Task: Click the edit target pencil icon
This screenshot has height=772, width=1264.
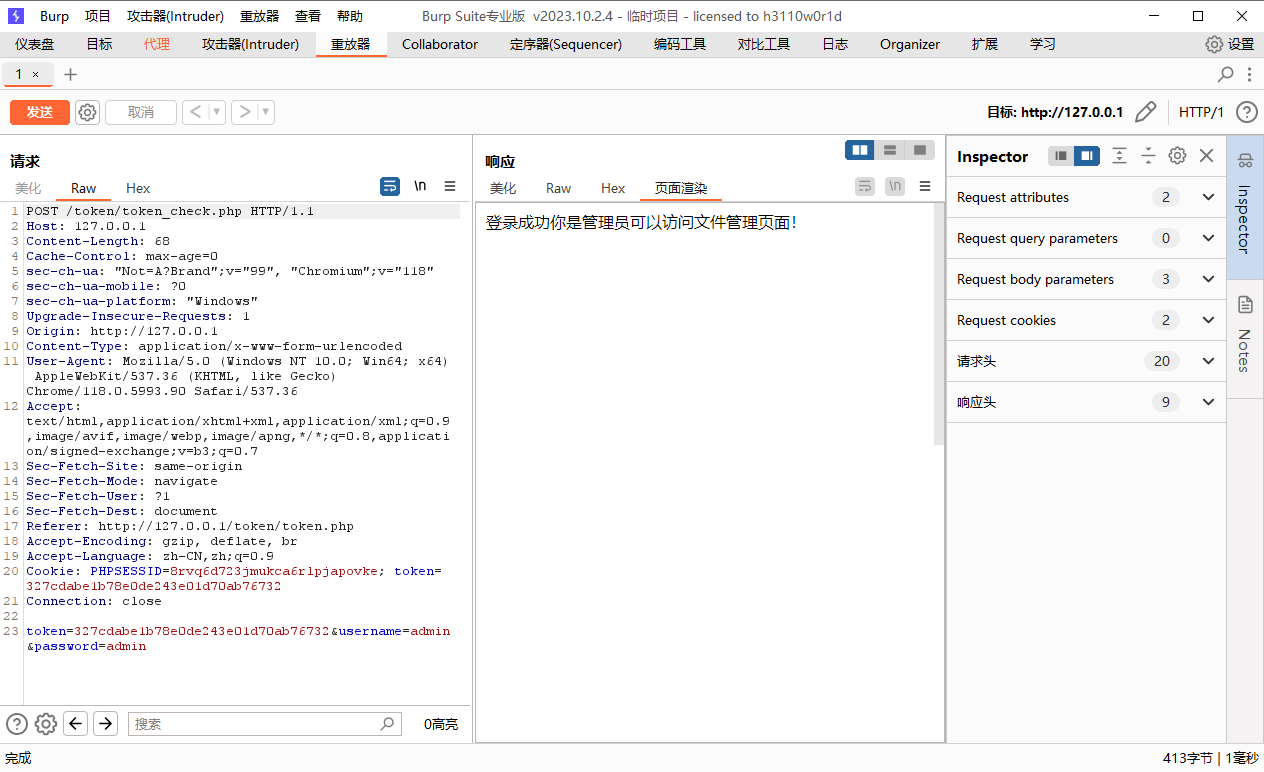Action: [1146, 112]
